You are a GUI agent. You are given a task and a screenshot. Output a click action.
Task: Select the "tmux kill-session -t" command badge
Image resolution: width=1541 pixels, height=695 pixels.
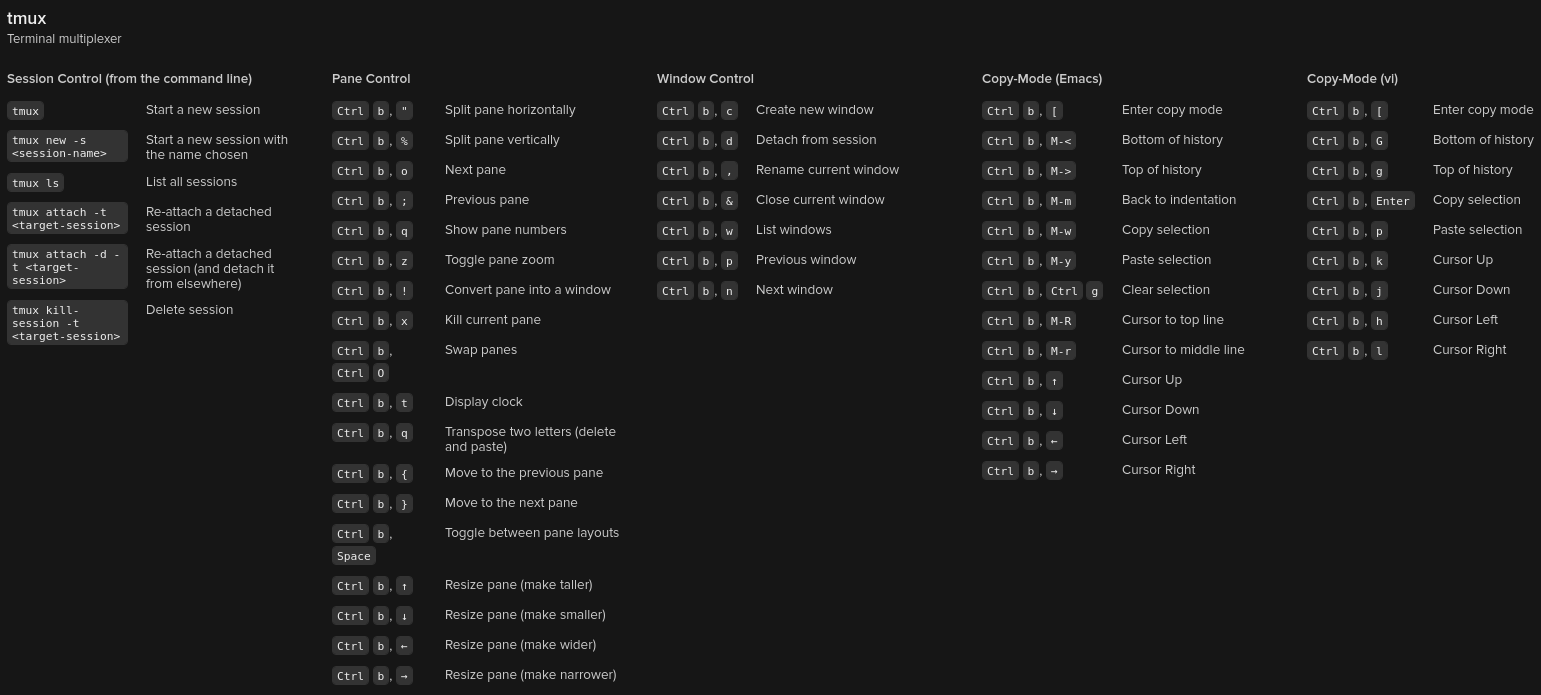tap(67, 323)
